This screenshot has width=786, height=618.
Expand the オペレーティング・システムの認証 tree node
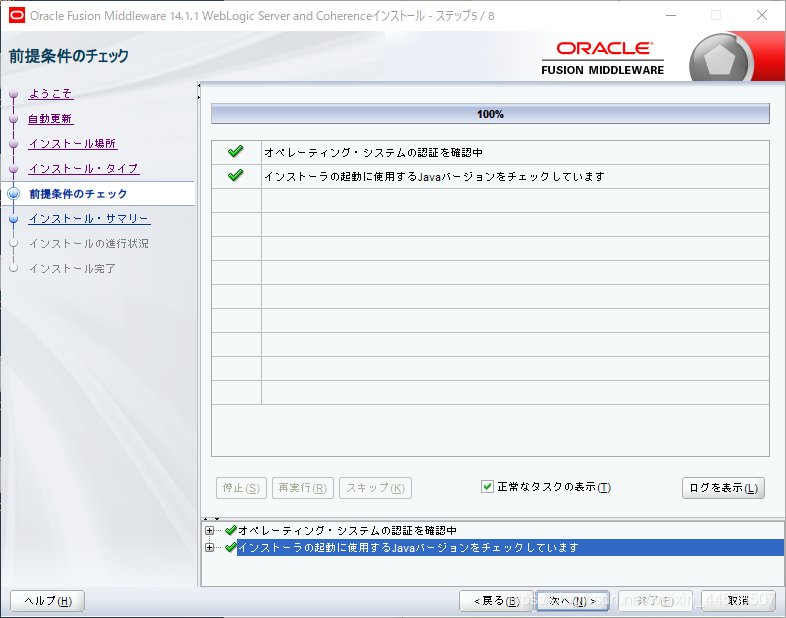[x=210, y=530]
